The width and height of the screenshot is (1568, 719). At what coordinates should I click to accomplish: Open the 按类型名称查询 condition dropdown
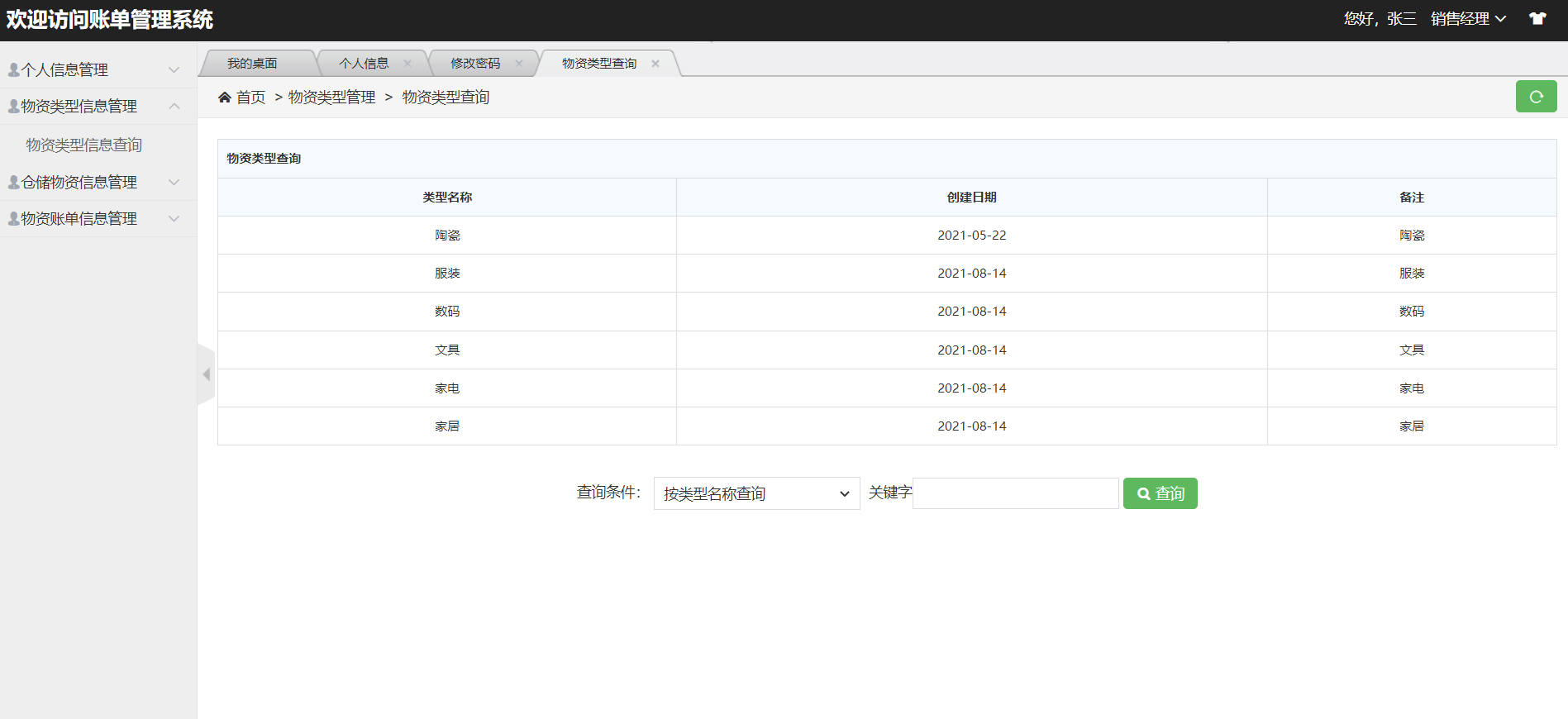pyautogui.click(x=756, y=493)
